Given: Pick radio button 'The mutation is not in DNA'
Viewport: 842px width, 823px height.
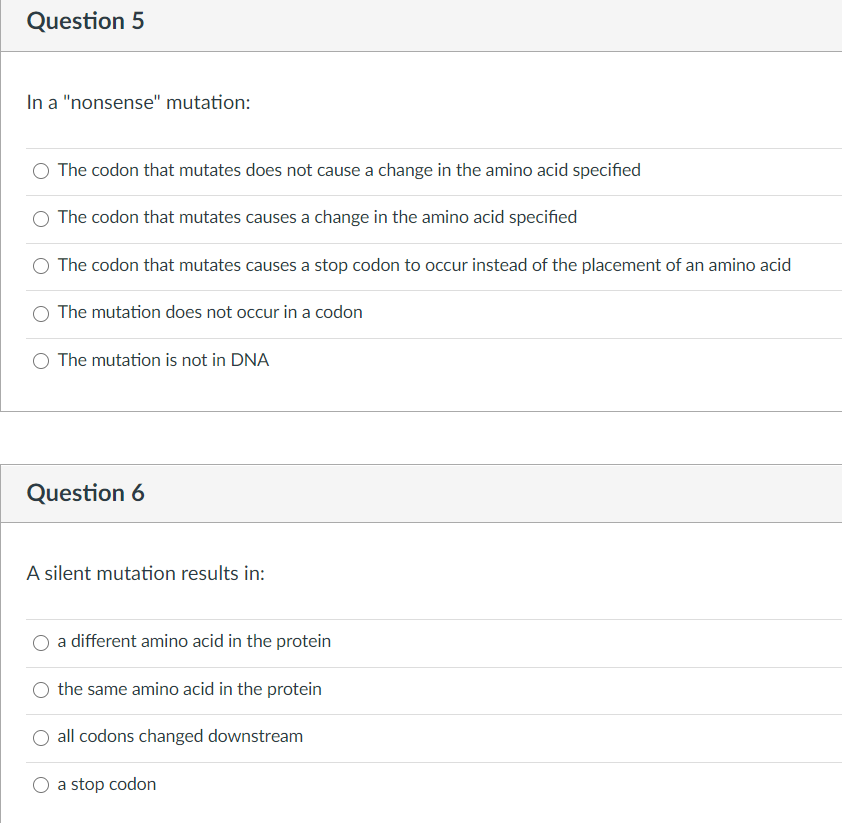Looking at the screenshot, I should click(41, 361).
